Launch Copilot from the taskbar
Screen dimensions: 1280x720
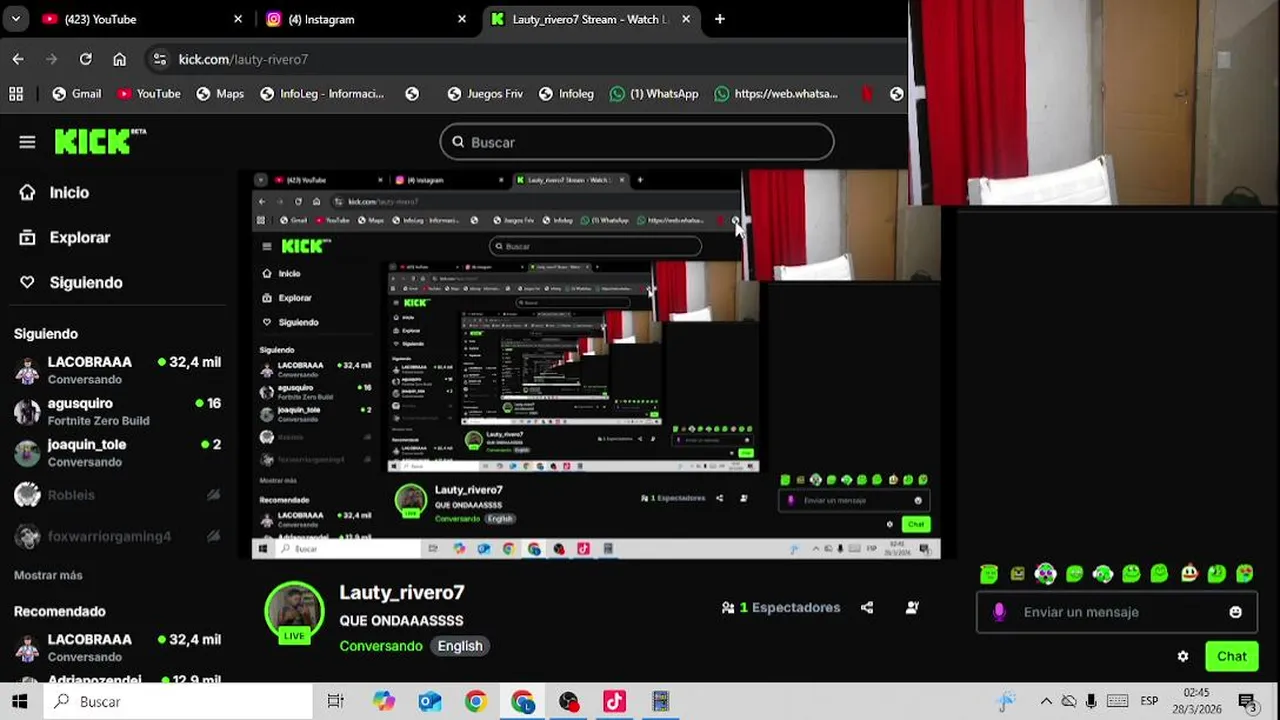point(384,701)
